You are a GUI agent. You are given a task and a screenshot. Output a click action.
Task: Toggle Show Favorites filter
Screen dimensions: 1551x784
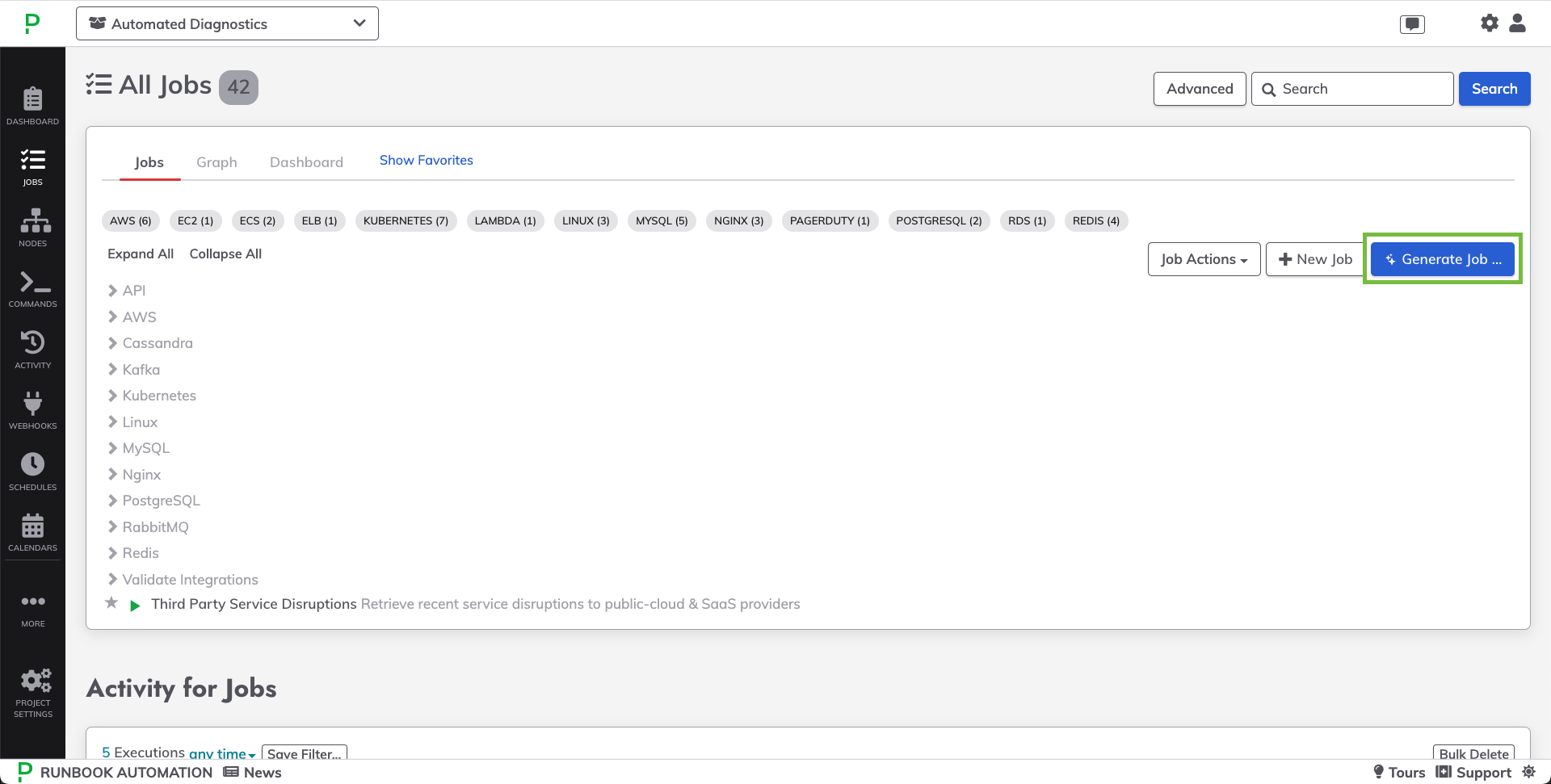[x=426, y=160]
